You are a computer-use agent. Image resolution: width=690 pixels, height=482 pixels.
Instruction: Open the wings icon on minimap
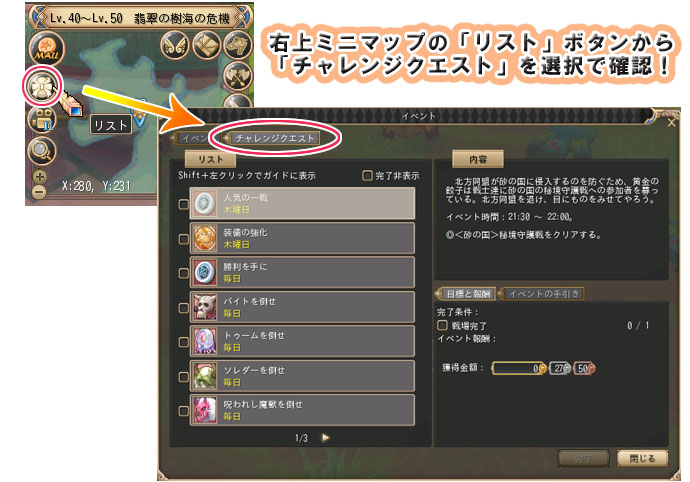(x=175, y=45)
